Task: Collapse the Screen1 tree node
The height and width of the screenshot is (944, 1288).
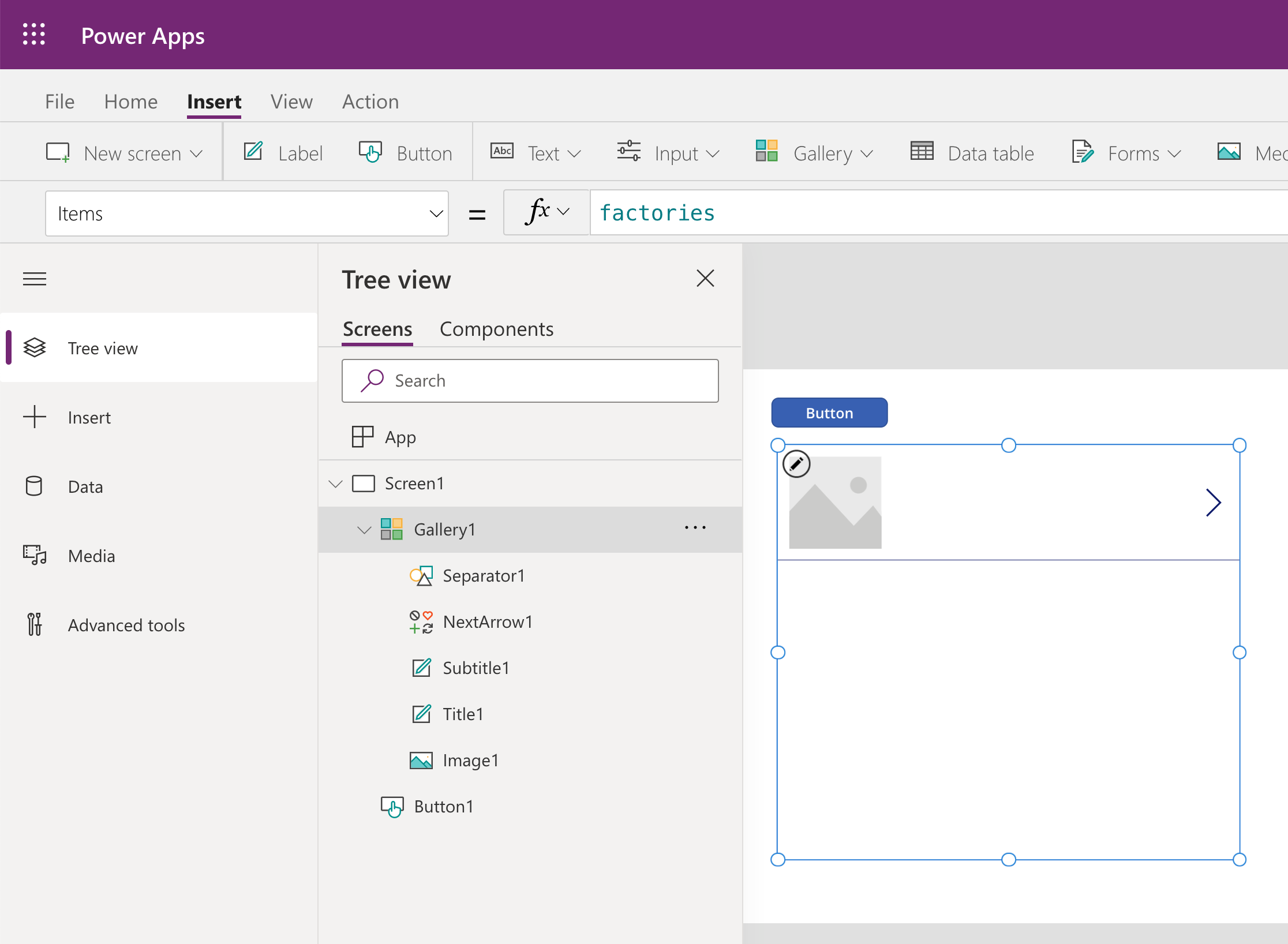Action: (x=336, y=484)
